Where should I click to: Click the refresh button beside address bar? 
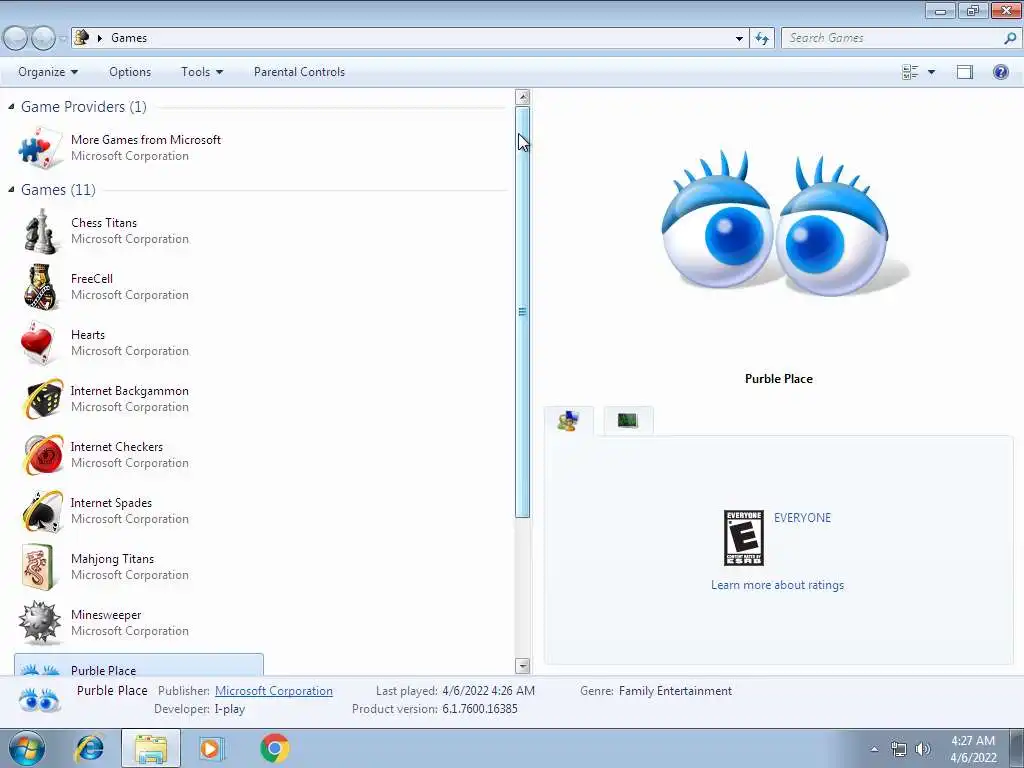pos(762,38)
